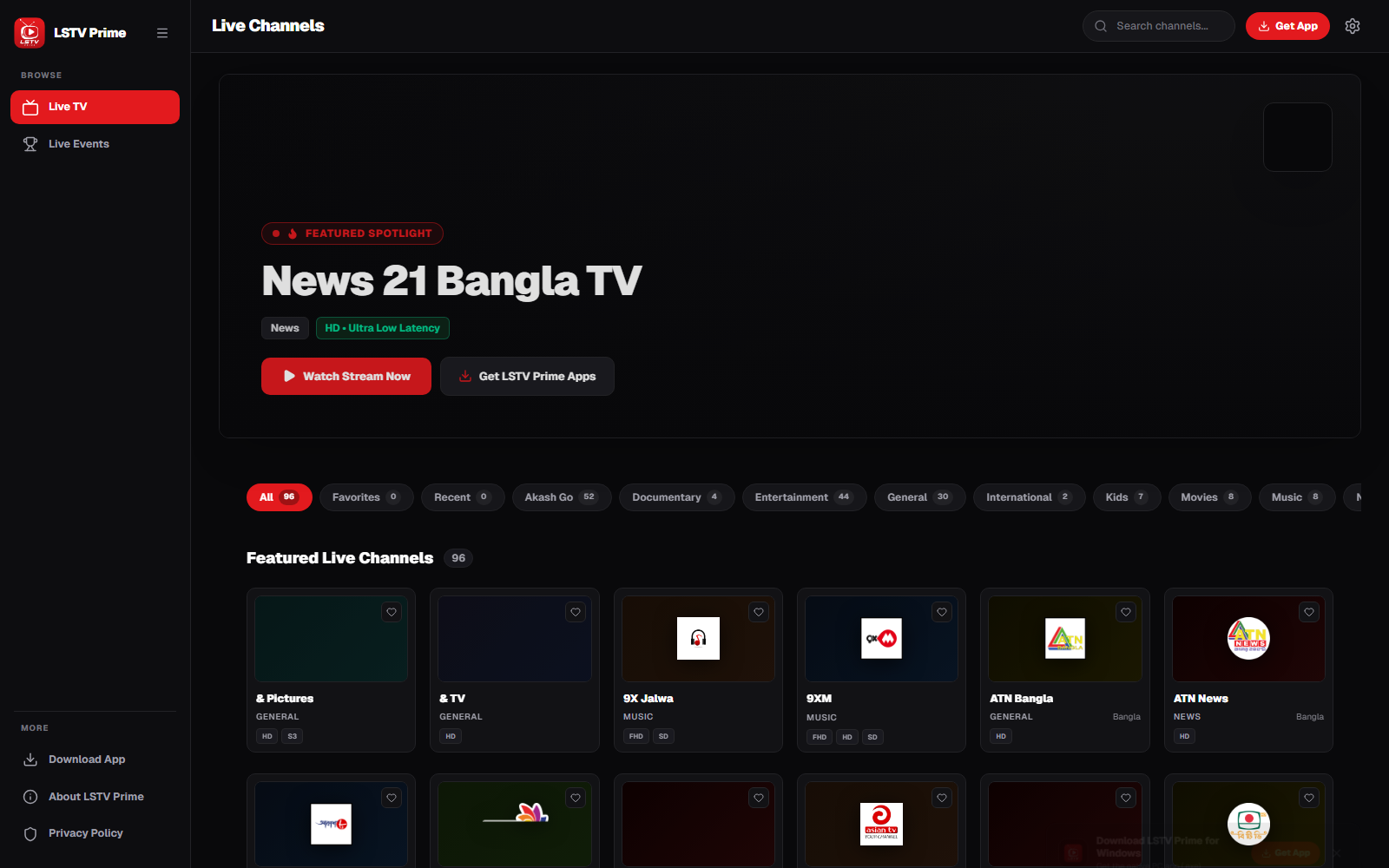The image size is (1389, 868).
Task: Click the ATN Bangla title text
Action: pyautogui.click(x=1022, y=699)
